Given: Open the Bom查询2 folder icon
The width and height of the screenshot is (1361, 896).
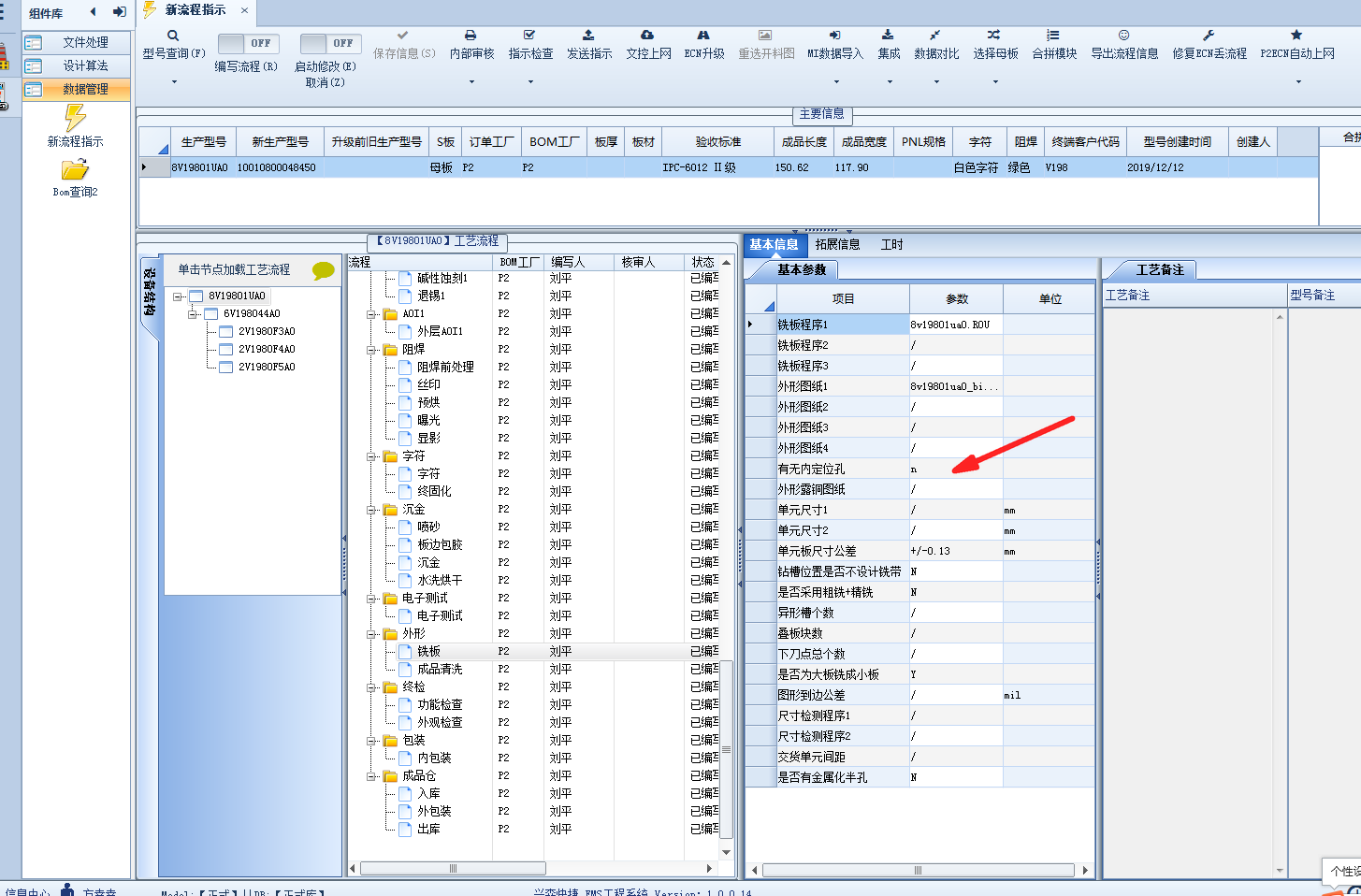Looking at the screenshot, I should point(75,169).
